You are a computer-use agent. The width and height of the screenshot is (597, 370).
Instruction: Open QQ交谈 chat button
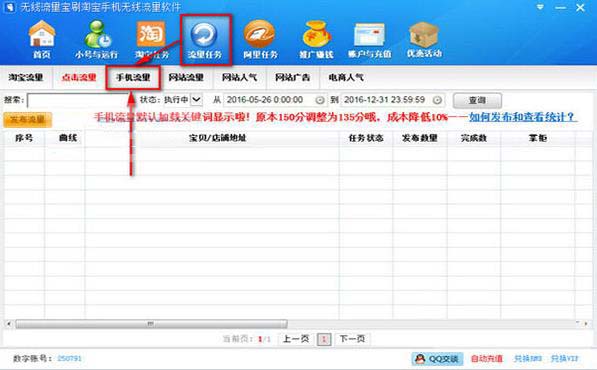(437, 359)
